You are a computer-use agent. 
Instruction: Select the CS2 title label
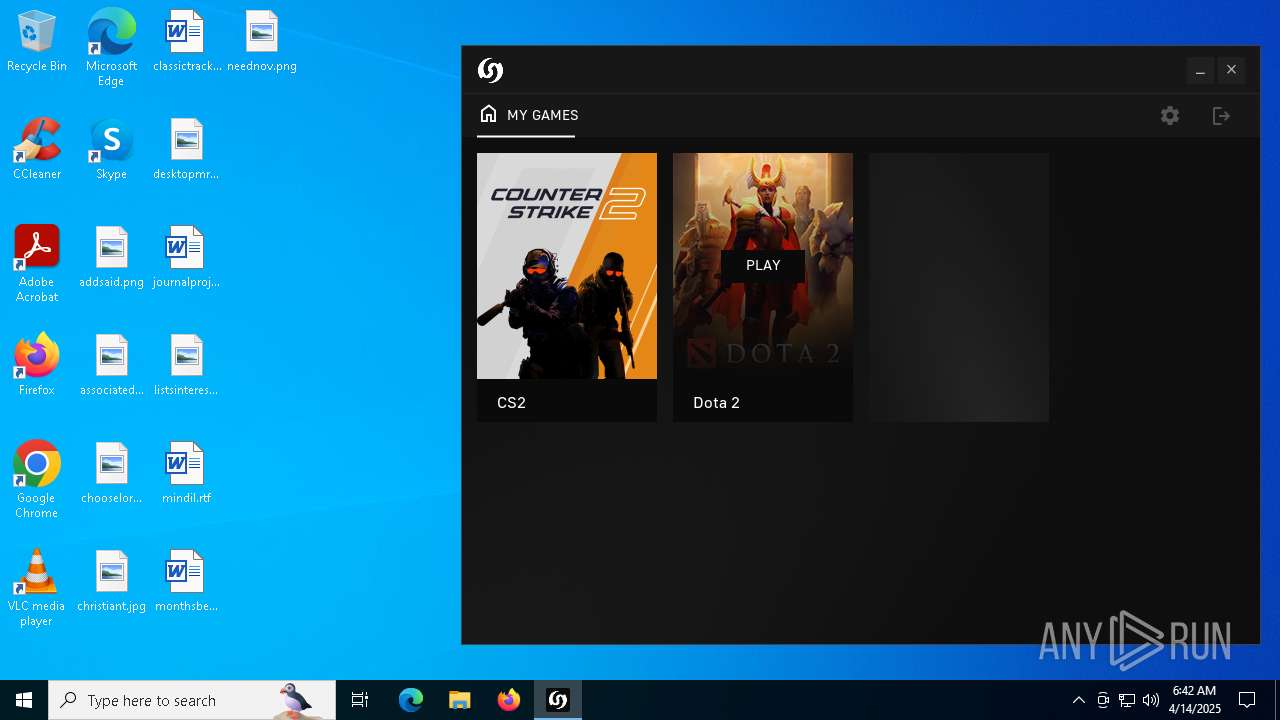pyautogui.click(x=511, y=403)
